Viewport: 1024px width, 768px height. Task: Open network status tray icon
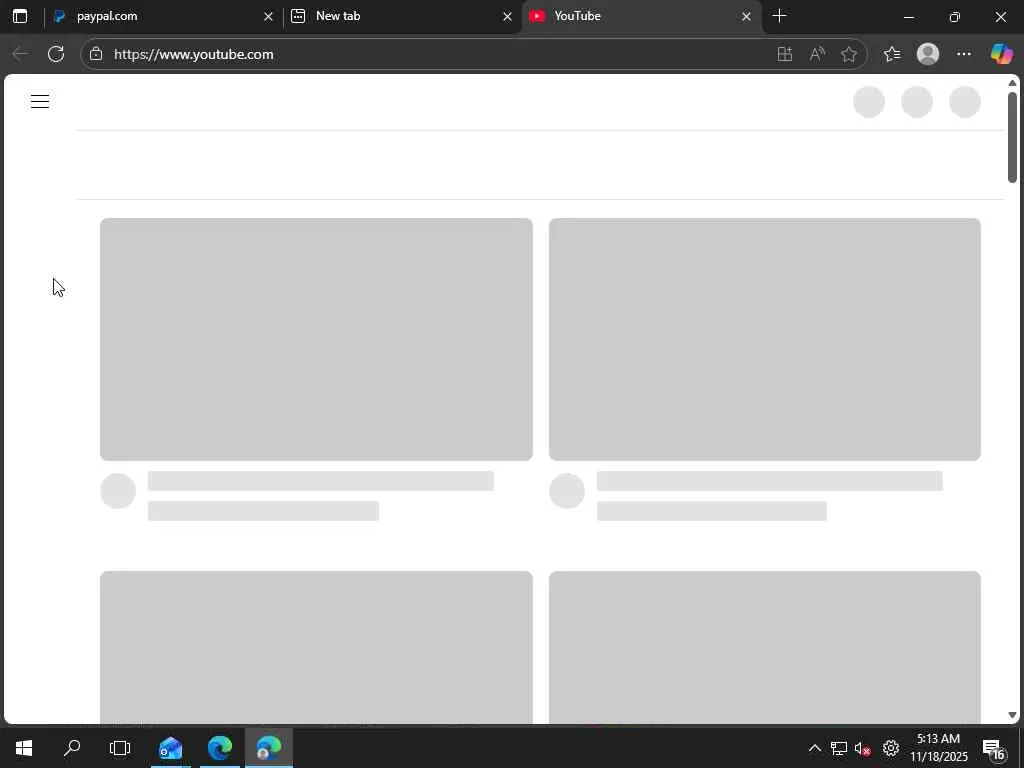coord(839,748)
